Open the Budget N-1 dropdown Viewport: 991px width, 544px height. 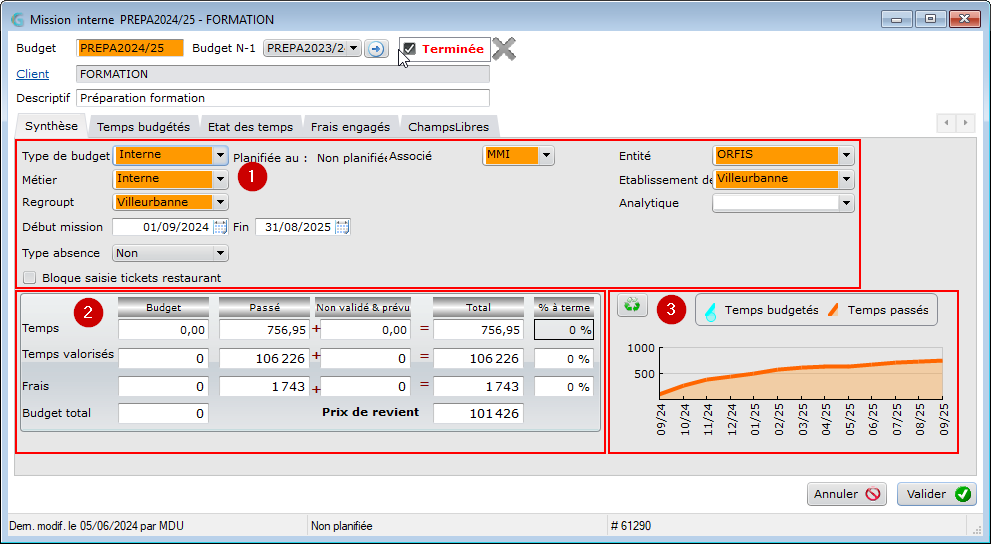[x=353, y=48]
